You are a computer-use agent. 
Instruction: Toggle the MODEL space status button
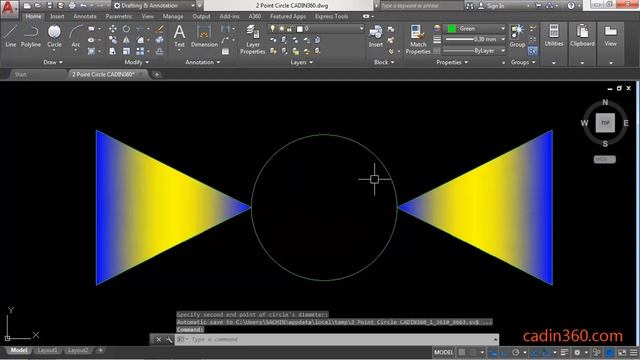coord(443,352)
